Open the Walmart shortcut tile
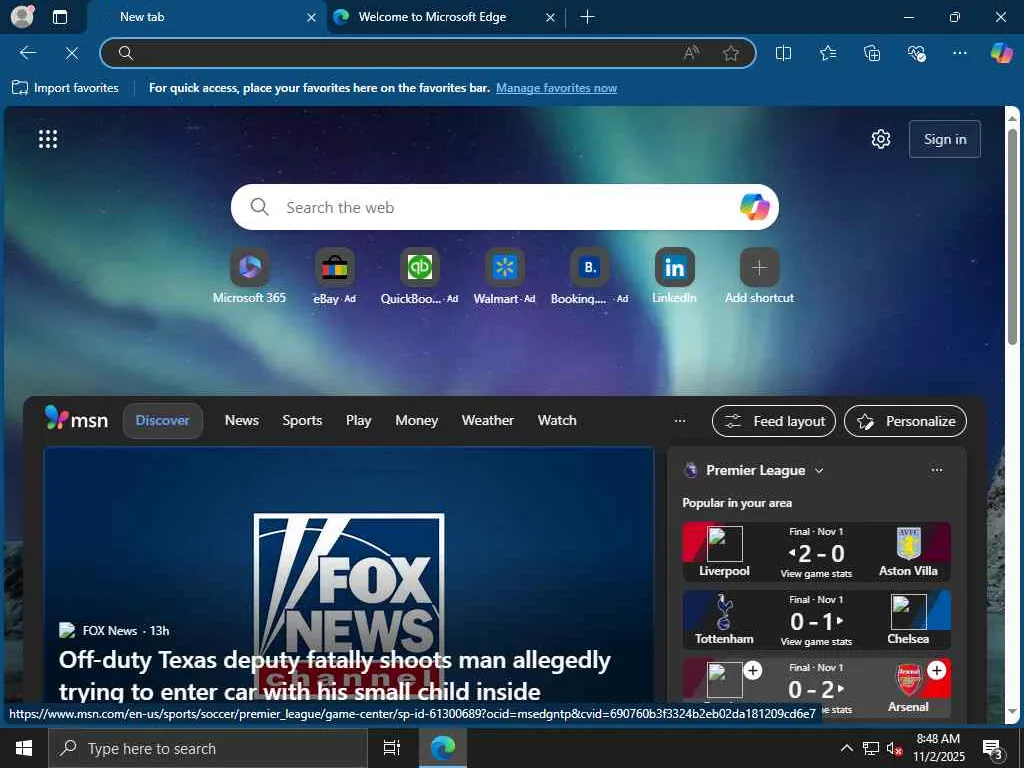The width and height of the screenshot is (1024, 768). (504, 276)
